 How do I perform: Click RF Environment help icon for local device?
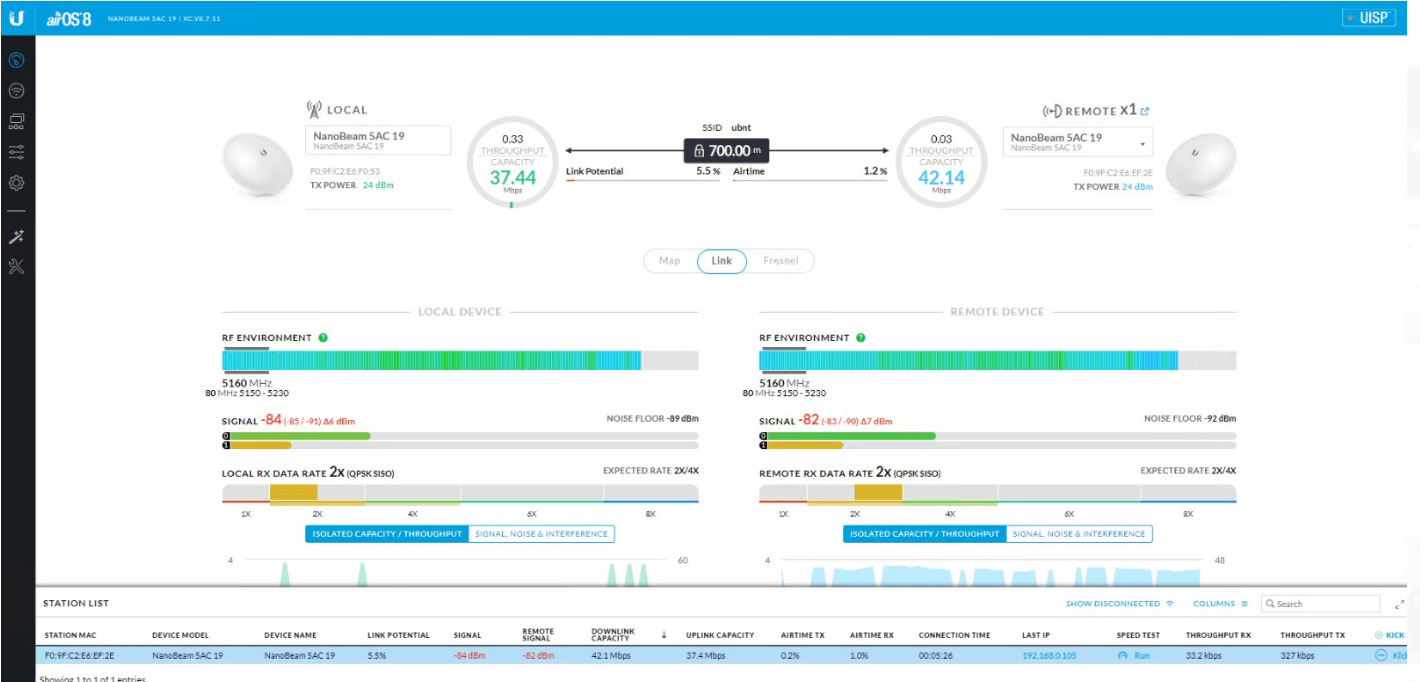pos(323,338)
